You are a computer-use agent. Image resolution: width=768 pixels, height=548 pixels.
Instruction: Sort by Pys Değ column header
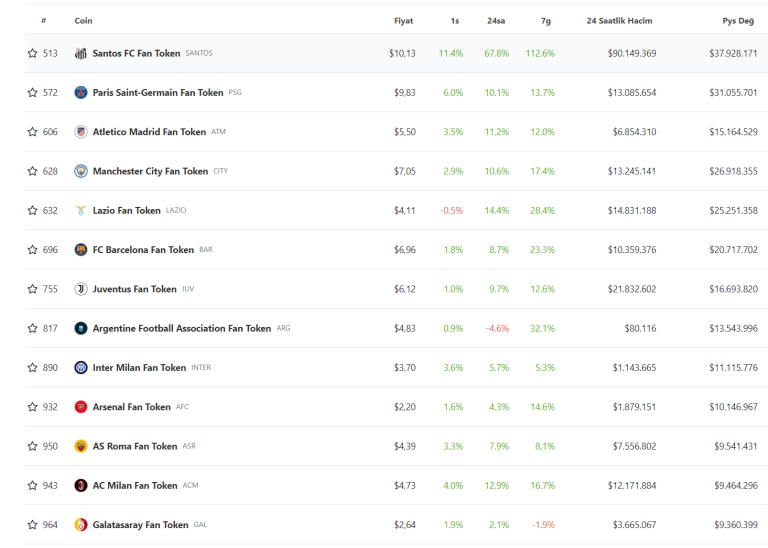tap(738, 21)
